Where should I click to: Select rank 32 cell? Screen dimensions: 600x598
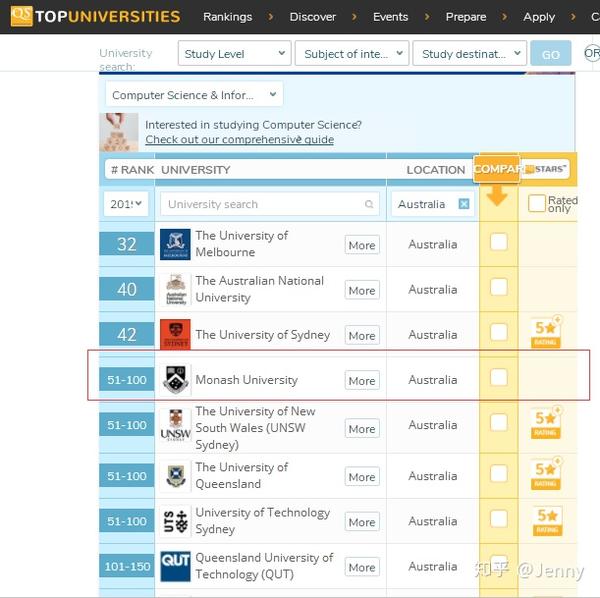click(x=127, y=244)
